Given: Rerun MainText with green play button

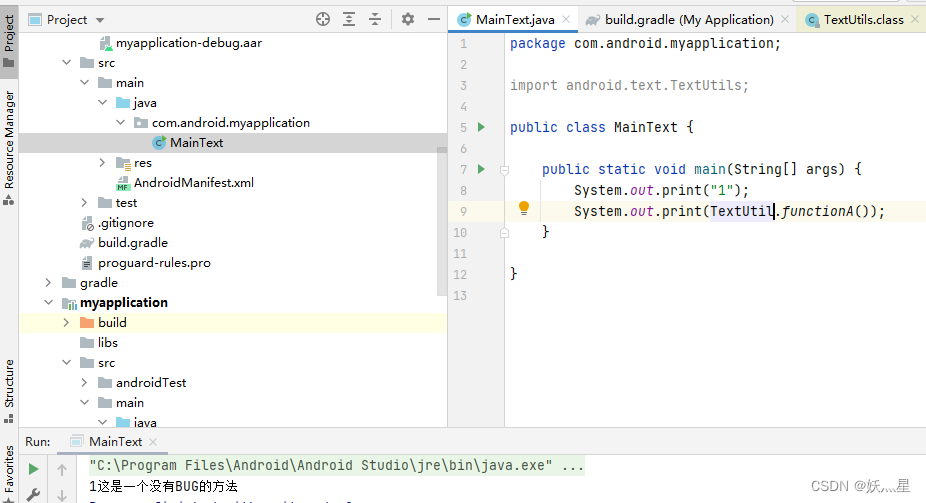Looking at the screenshot, I should coord(34,469).
